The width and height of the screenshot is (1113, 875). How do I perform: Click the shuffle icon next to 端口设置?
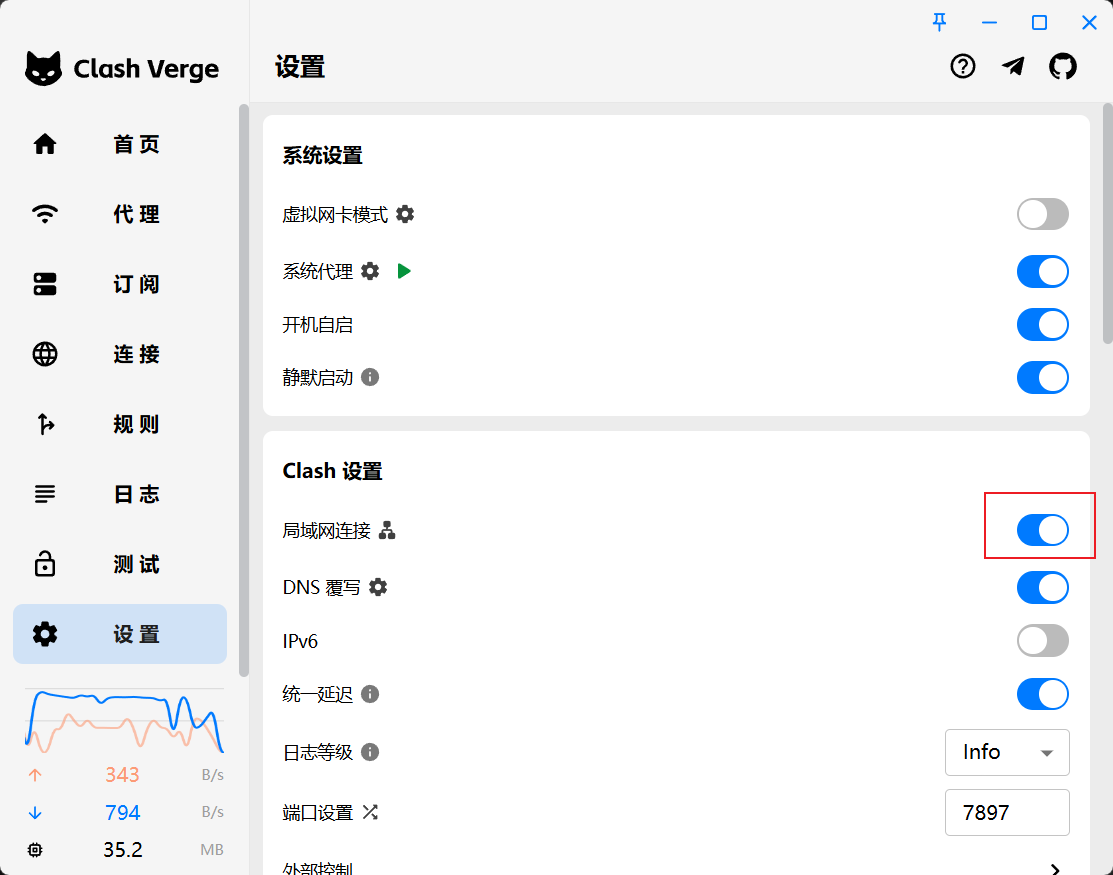pos(370,812)
